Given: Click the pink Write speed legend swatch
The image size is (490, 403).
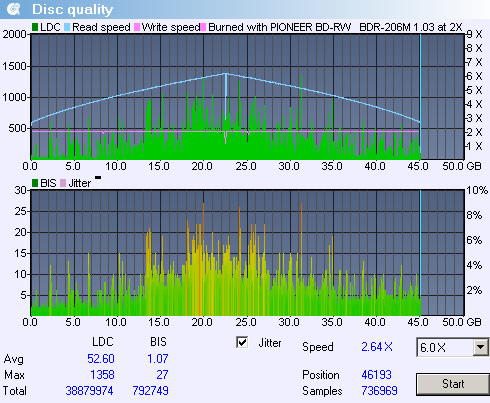Looking at the screenshot, I should pyautogui.click(x=137, y=27).
